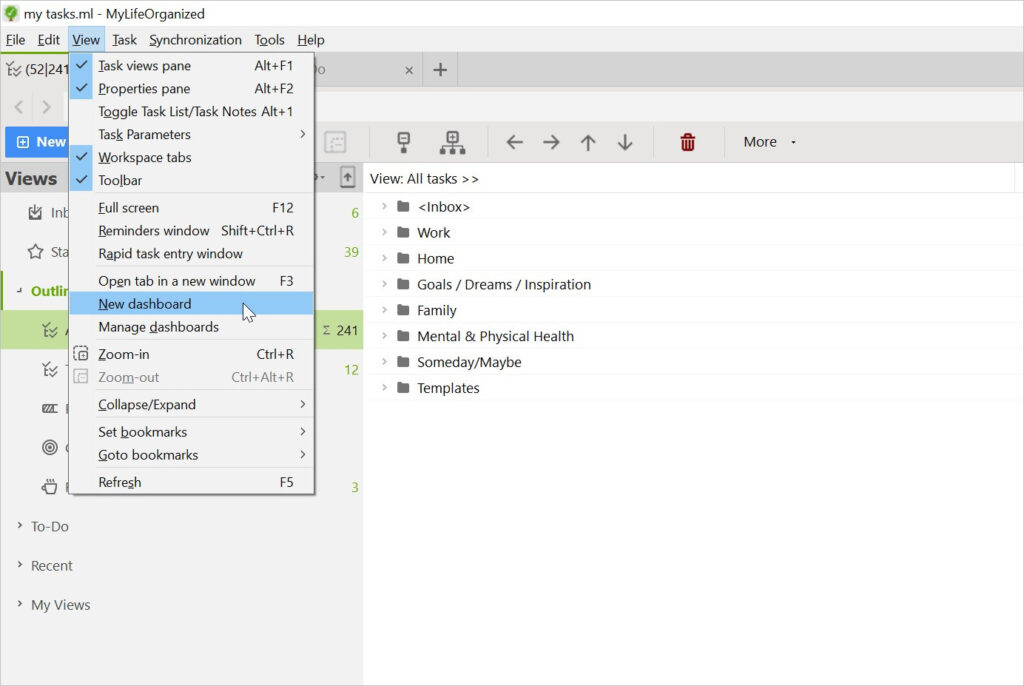Open the Synchronization menu
The image size is (1024, 686).
coord(195,40)
